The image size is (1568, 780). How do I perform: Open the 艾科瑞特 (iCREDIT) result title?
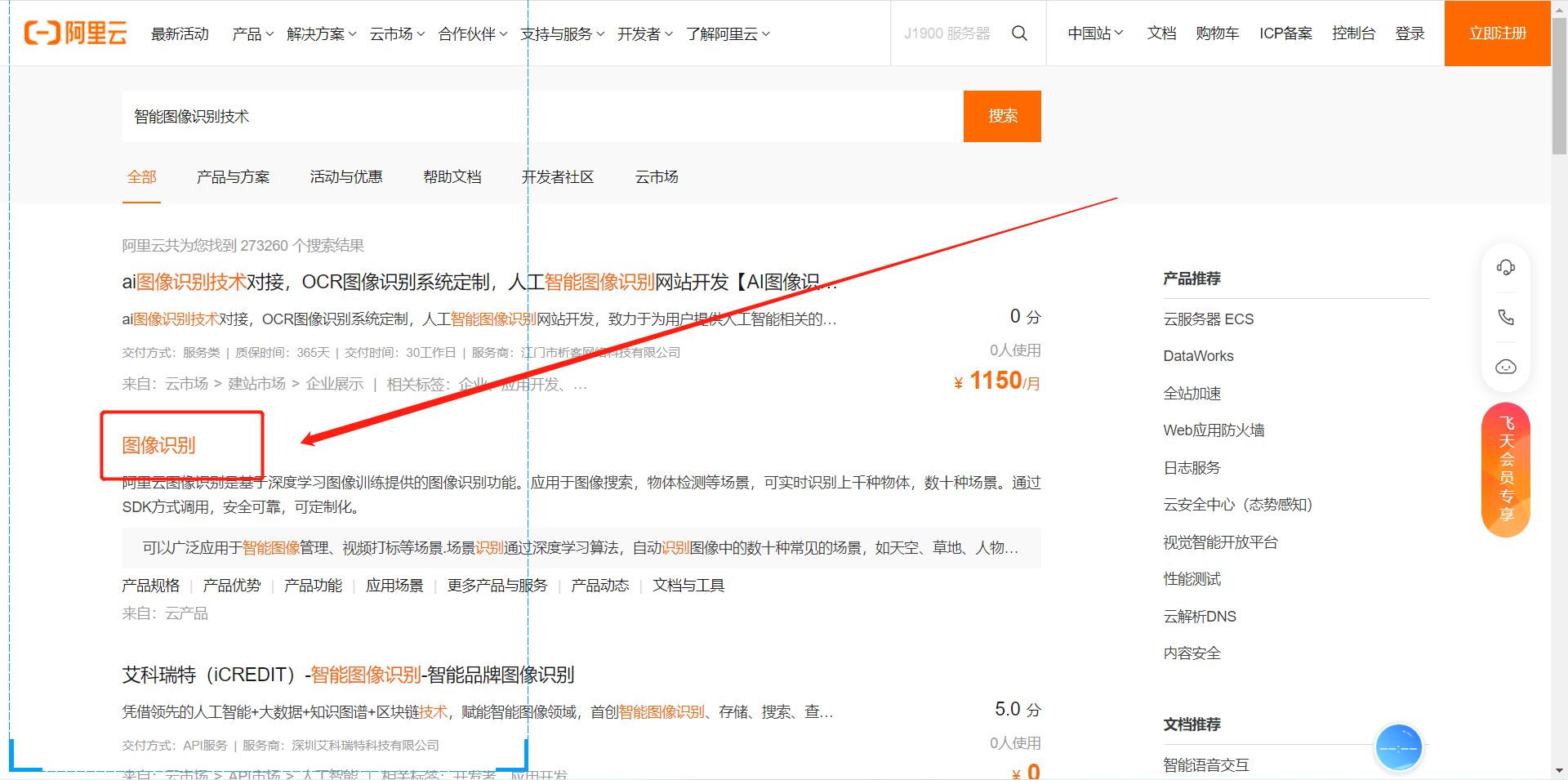click(x=348, y=675)
